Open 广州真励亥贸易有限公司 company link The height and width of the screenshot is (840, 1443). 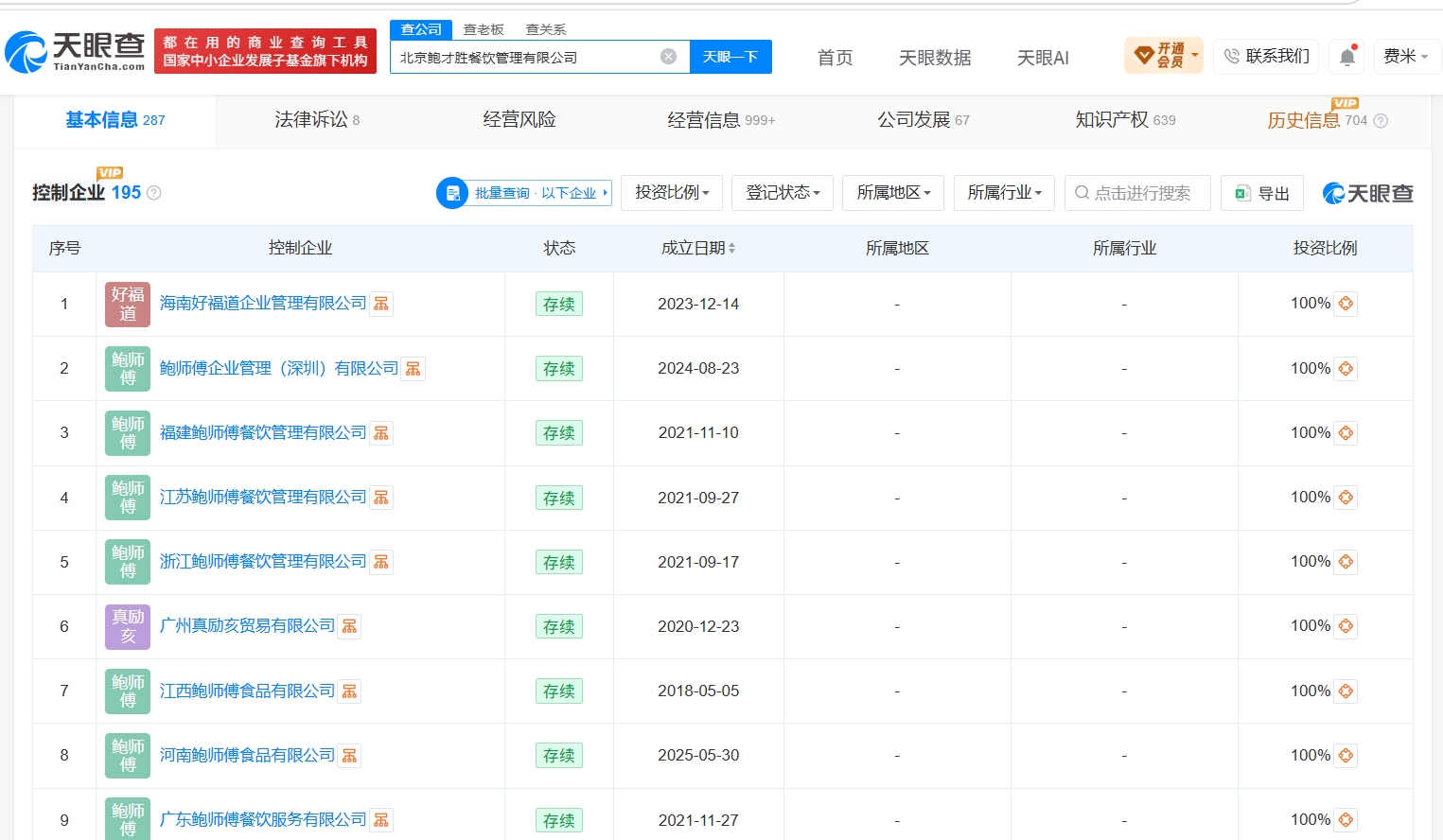coord(247,626)
